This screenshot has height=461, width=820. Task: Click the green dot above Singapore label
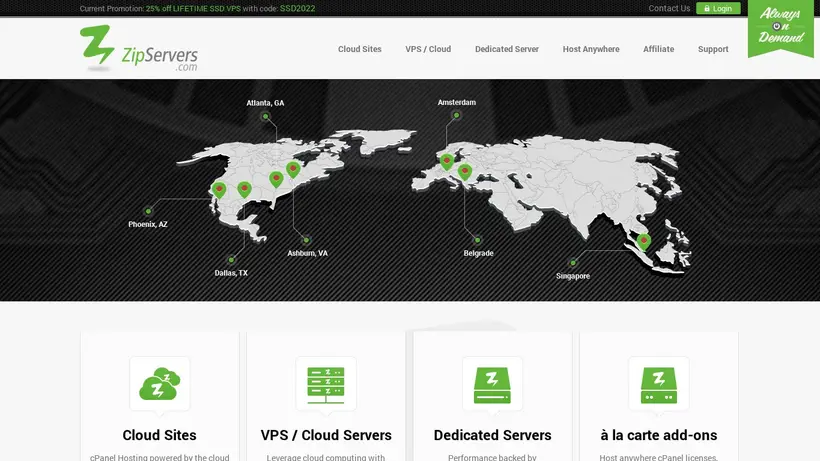coord(573,263)
